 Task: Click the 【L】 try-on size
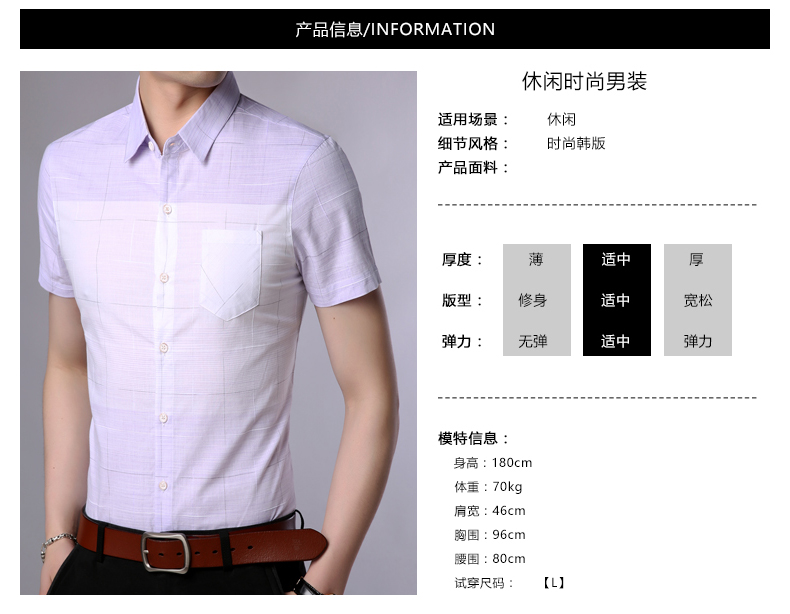[554, 583]
